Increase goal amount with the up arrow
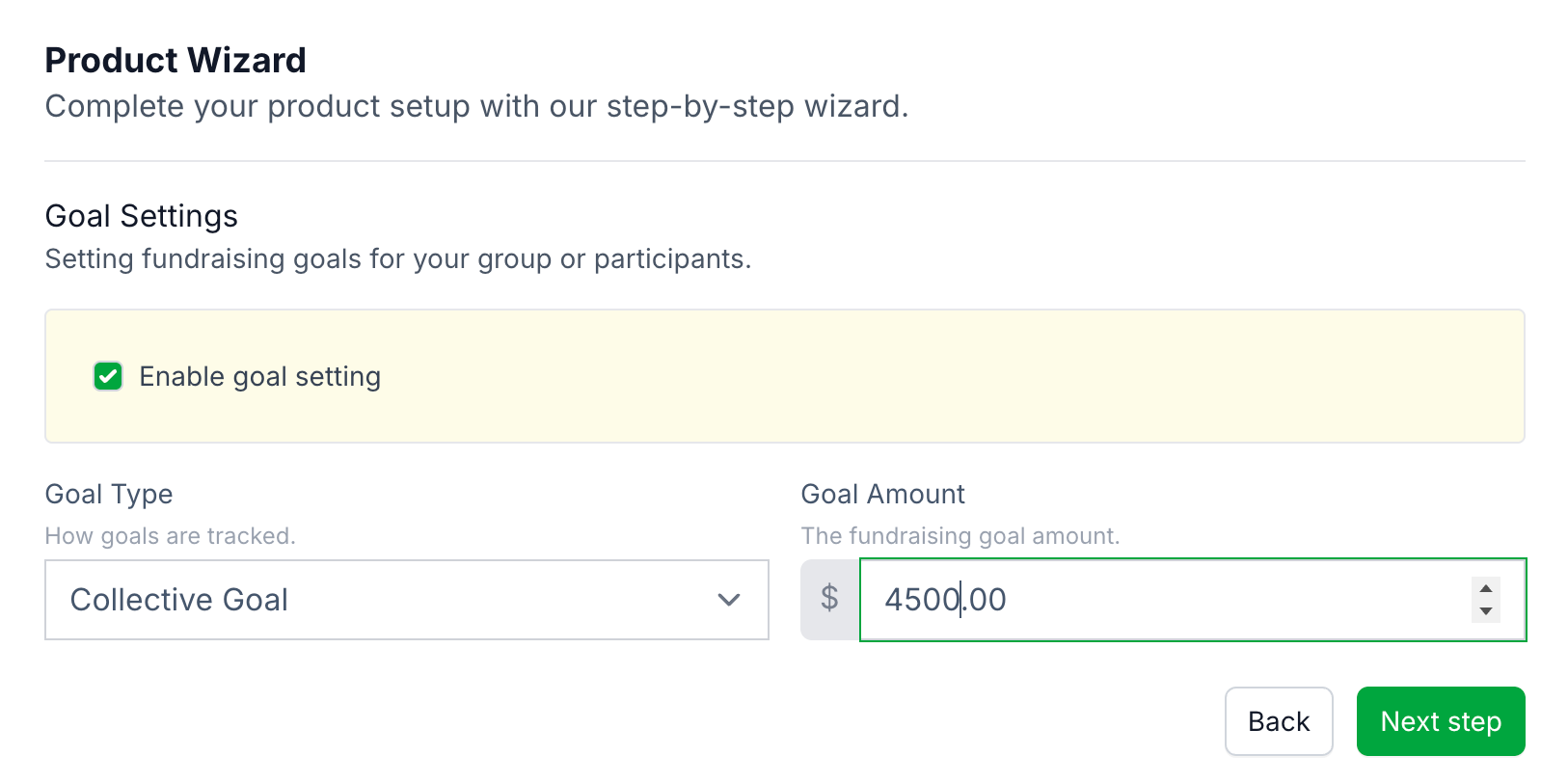Viewport: 1568px width, 783px height. pos(1486,588)
